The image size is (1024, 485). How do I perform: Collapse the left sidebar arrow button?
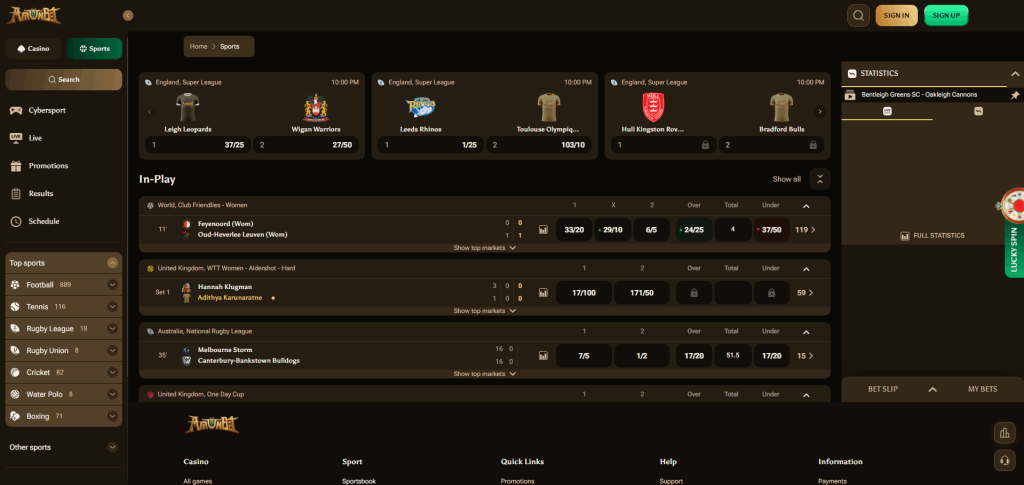[x=128, y=16]
